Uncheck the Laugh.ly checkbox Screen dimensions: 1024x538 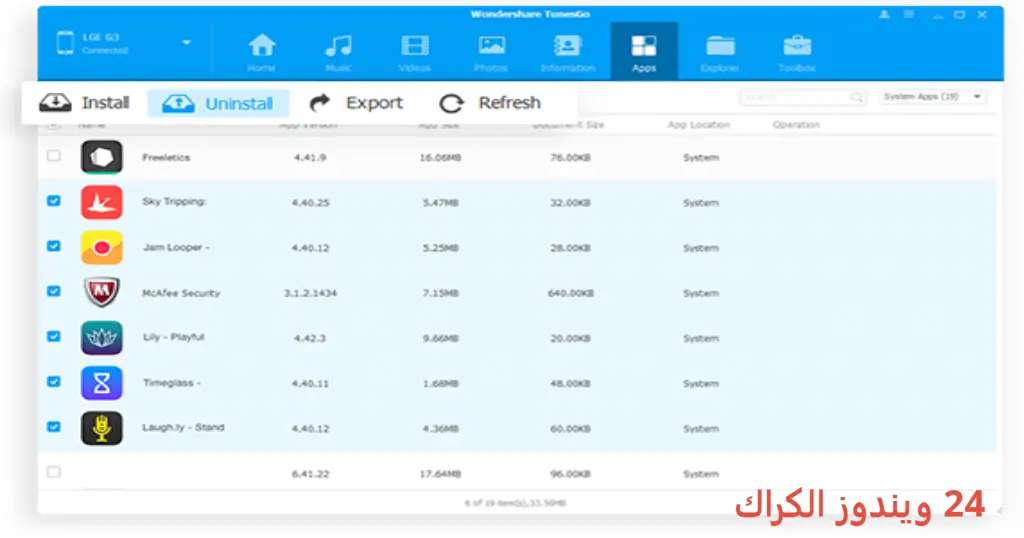[54, 426]
